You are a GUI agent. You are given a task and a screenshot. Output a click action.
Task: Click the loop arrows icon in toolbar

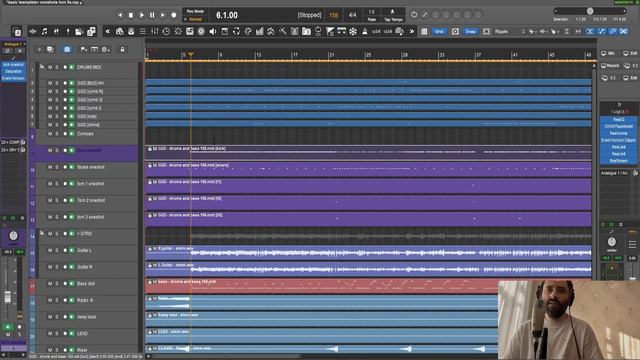coord(236,31)
